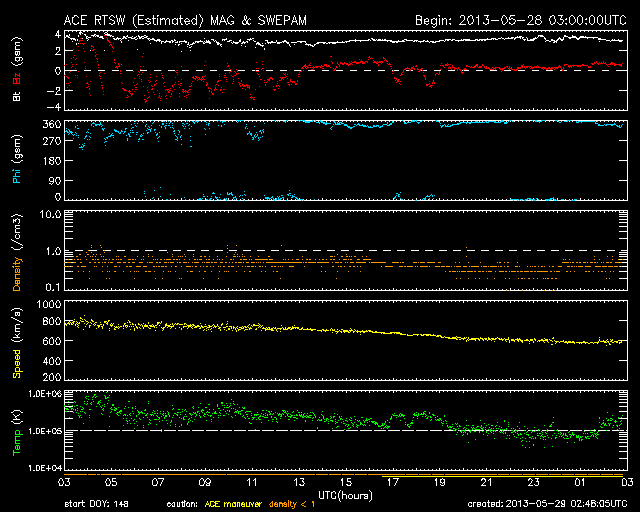
Task: Click the 15 hour mark on x-axis
Action: [x=345, y=483]
